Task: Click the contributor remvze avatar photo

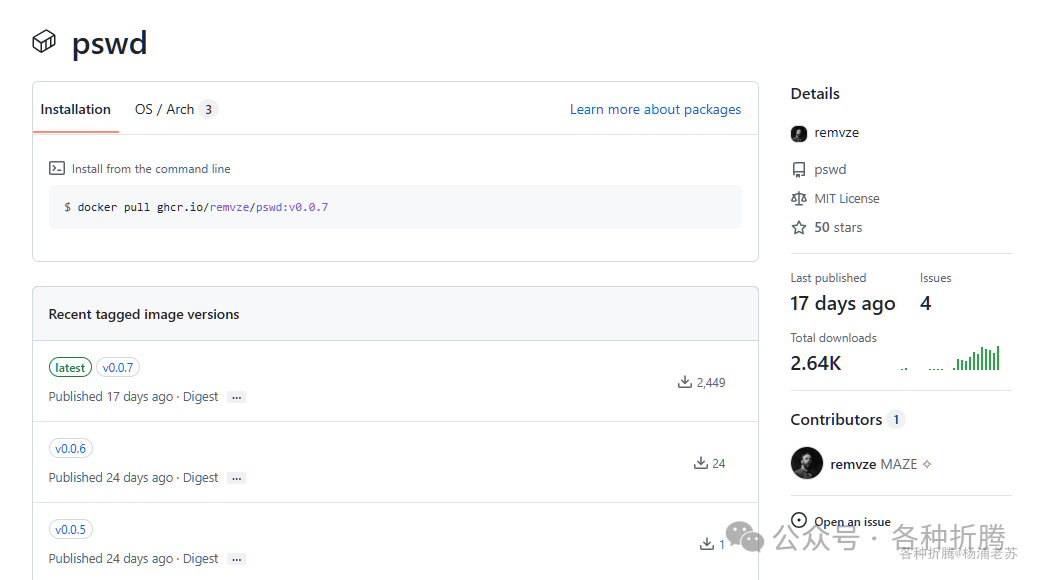Action: coord(806,463)
